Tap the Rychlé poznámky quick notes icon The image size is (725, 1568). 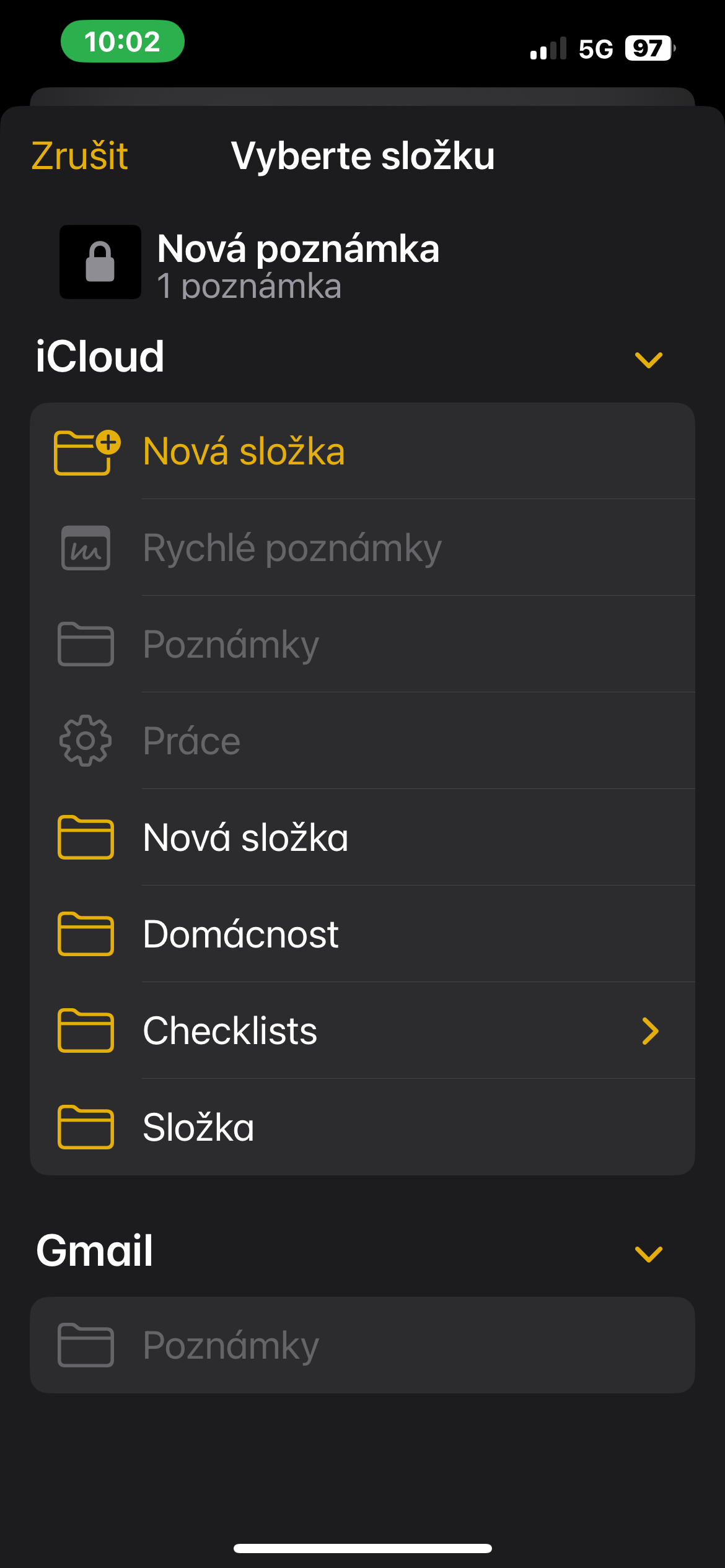[x=86, y=548]
